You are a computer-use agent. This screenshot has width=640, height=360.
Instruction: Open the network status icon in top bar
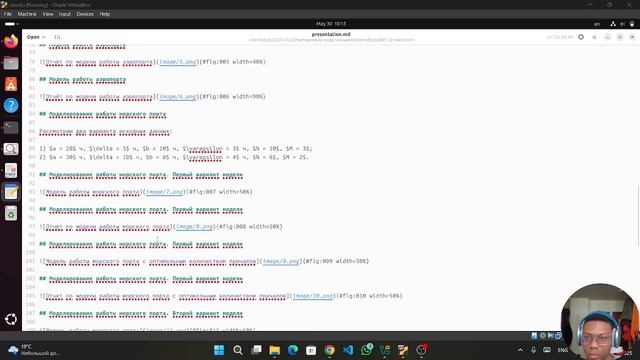[x=613, y=24]
